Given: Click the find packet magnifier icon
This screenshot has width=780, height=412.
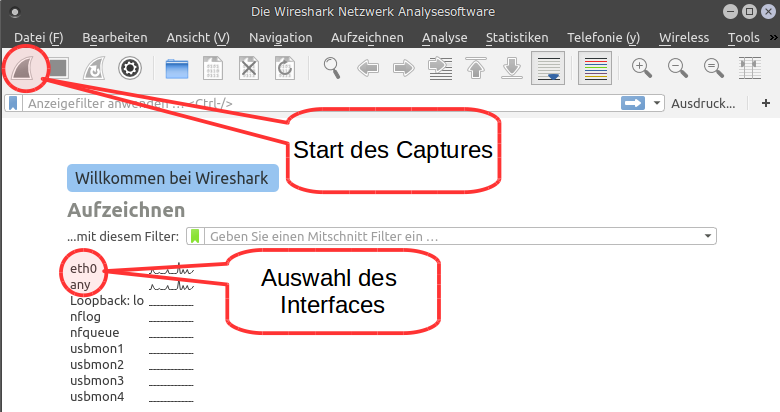Looking at the screenshot, I should (333, 68).
